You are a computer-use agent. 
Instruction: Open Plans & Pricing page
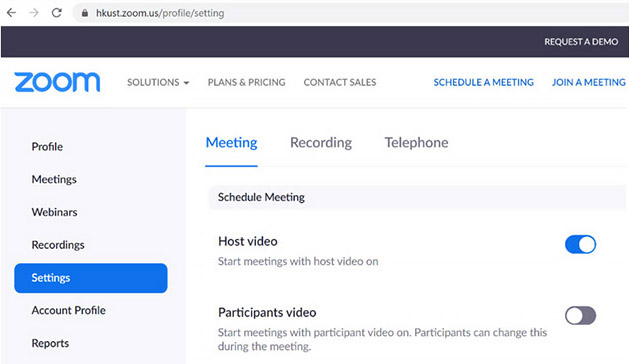pos(246,82)
